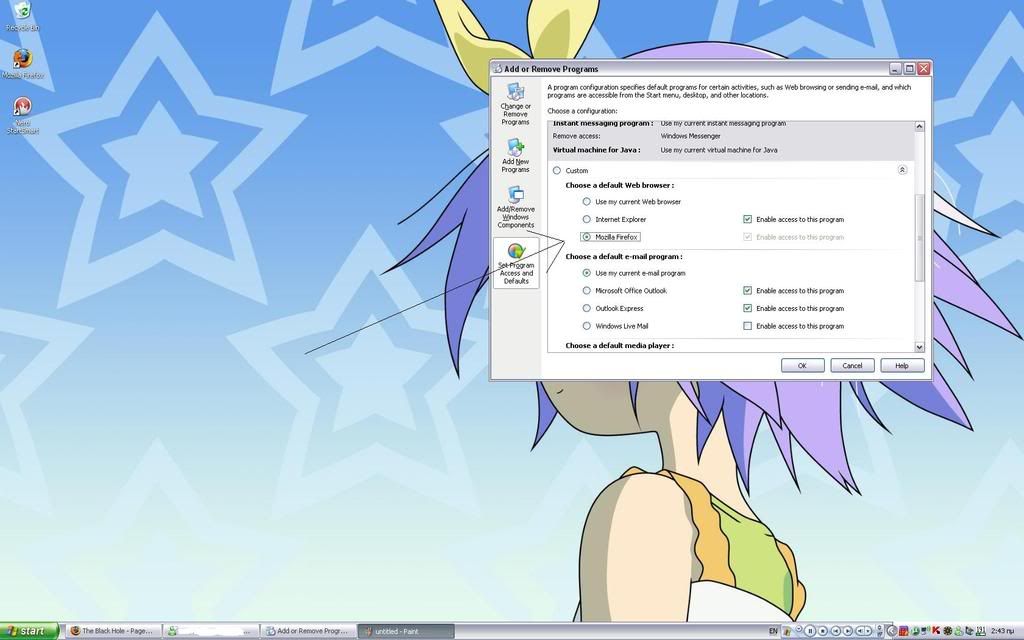The height and width of the screenshot is (640, 1024).
Task: Click the scroll up arrow in configuration list
Action: [x=919, y=127]
